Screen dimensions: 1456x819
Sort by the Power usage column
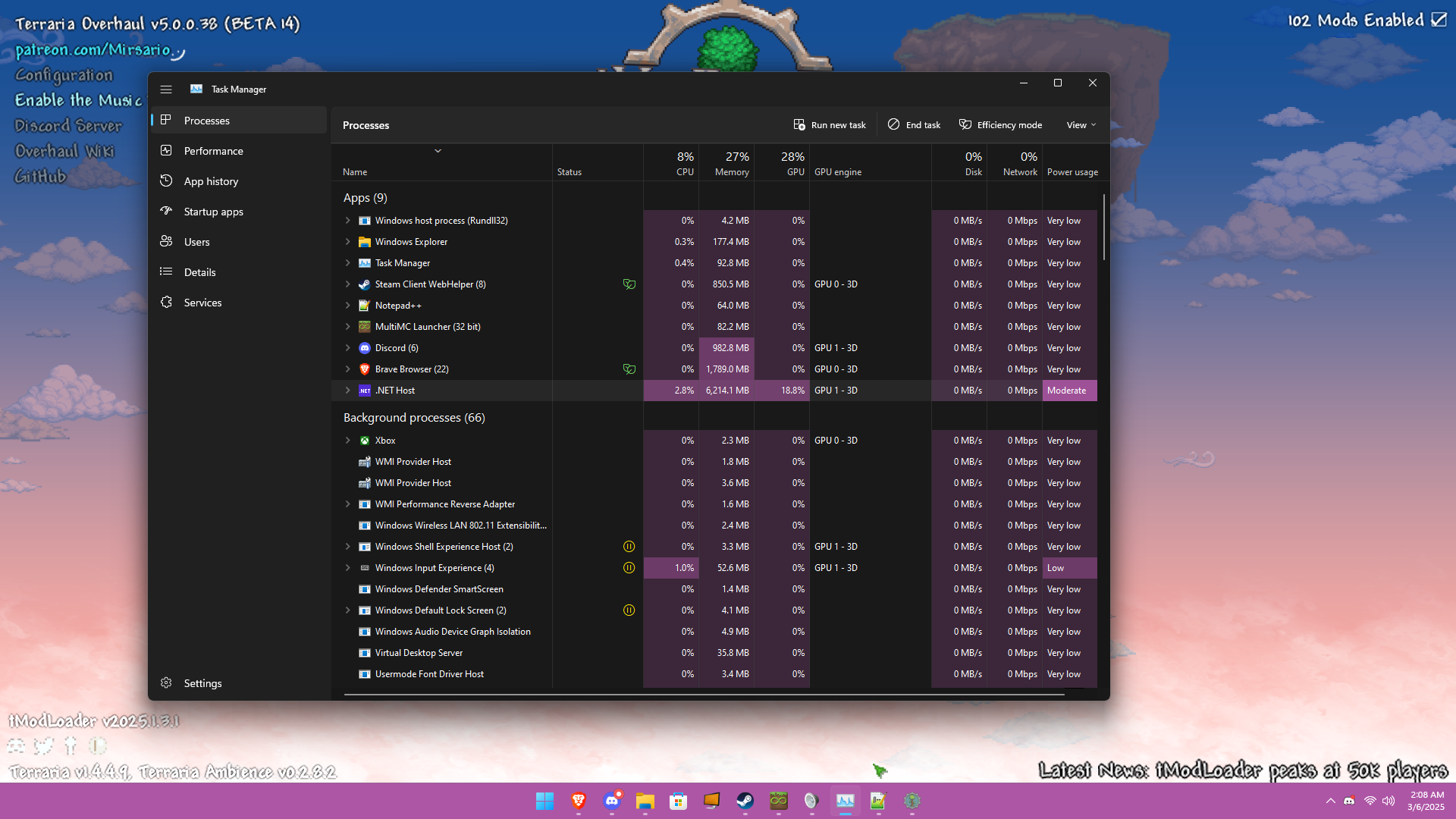pyautogui.click(x=1072, y=162)
